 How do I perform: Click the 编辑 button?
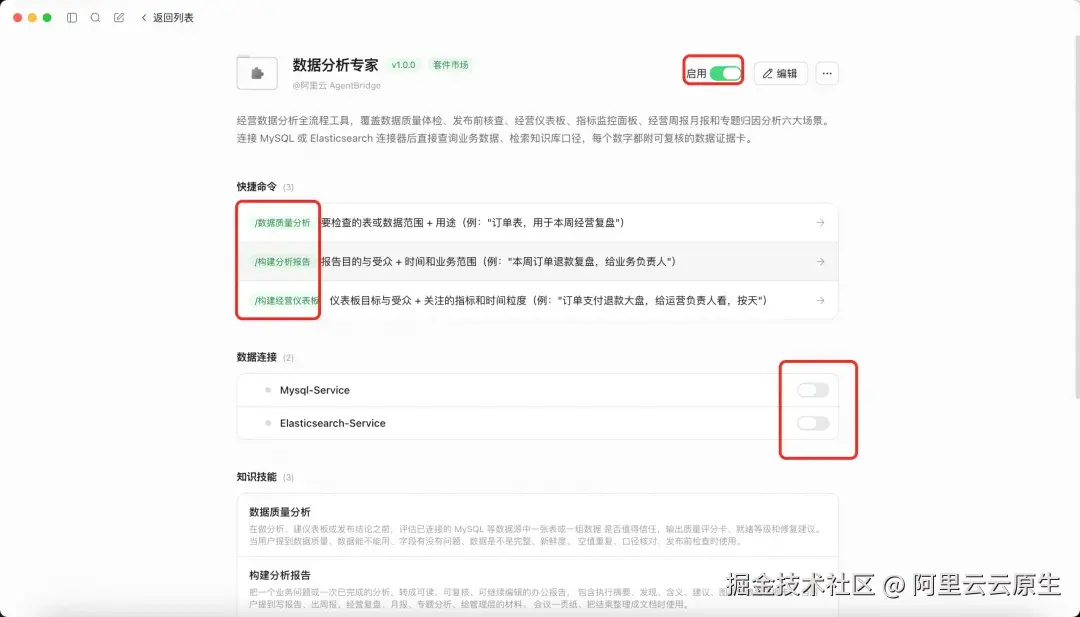point(780,73)
